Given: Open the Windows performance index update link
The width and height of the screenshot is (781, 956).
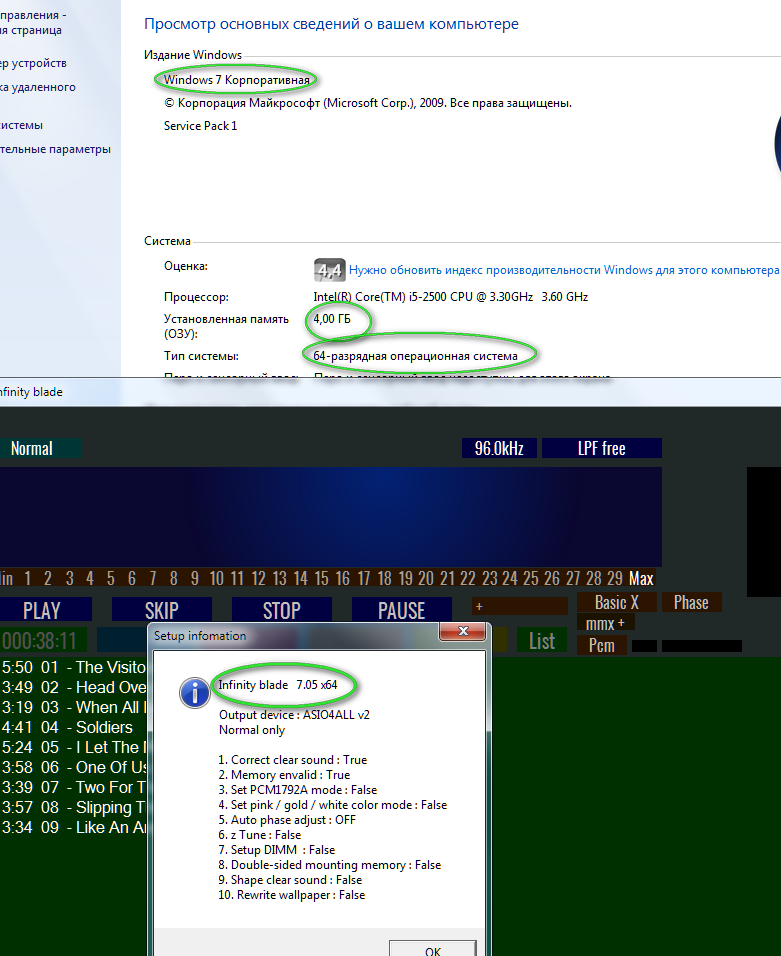Looking at the screenshot, I should [564, 270].
